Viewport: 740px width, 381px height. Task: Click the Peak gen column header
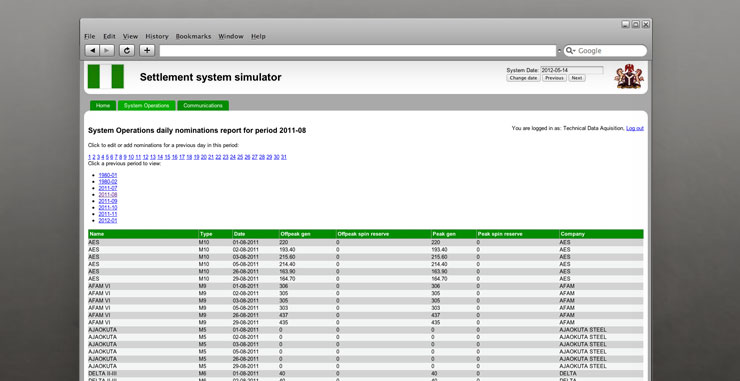click(x=453, y=234)
